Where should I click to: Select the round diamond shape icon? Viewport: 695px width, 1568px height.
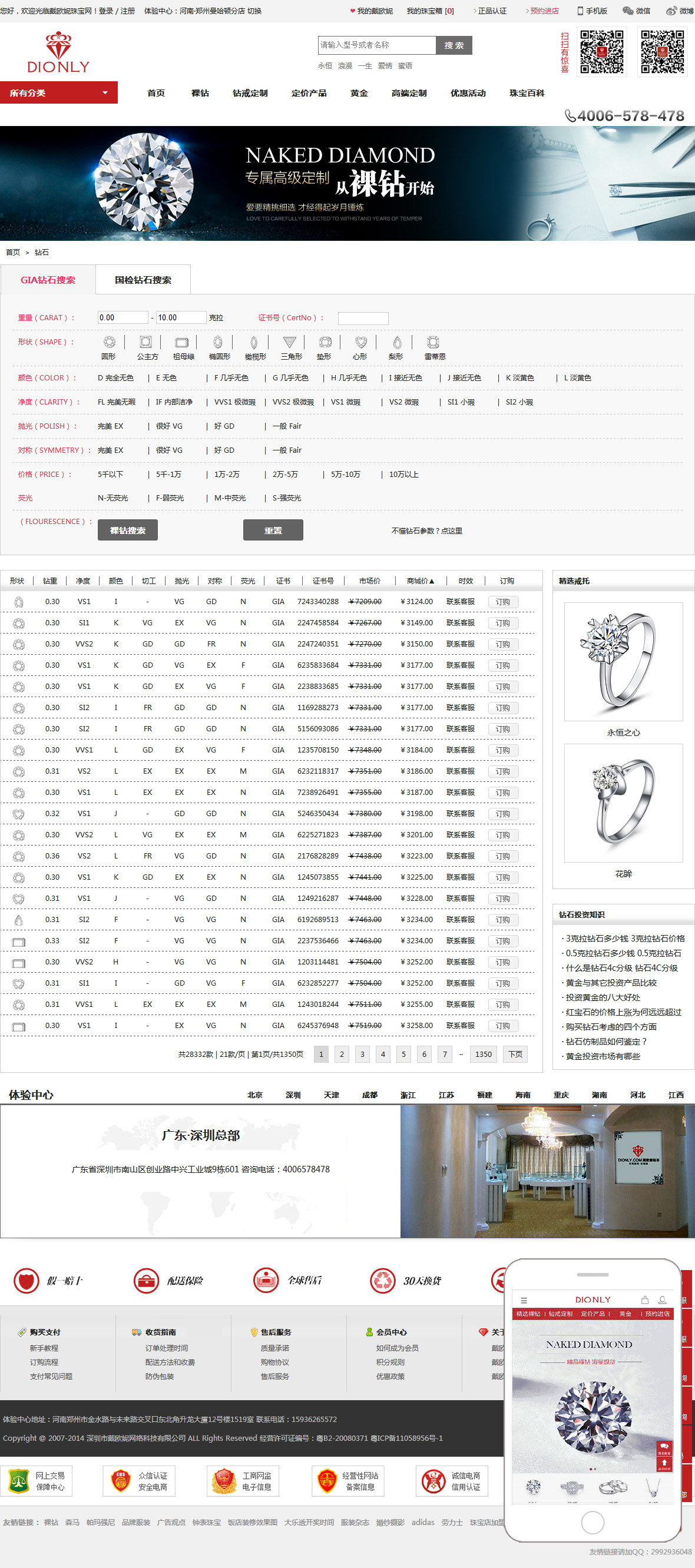click(x=109, y=342)
